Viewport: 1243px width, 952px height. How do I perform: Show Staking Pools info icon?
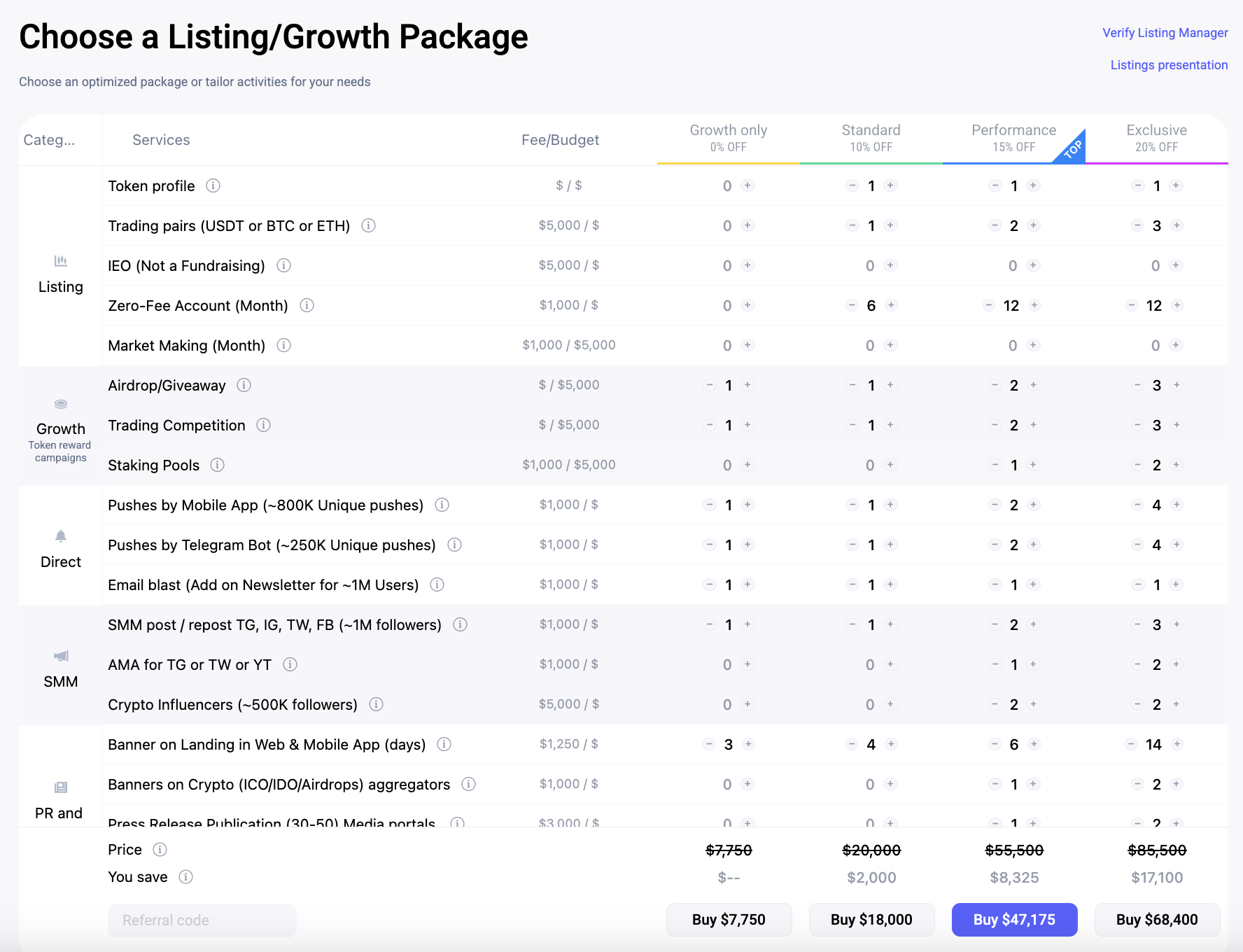click(x=217, y=465)
